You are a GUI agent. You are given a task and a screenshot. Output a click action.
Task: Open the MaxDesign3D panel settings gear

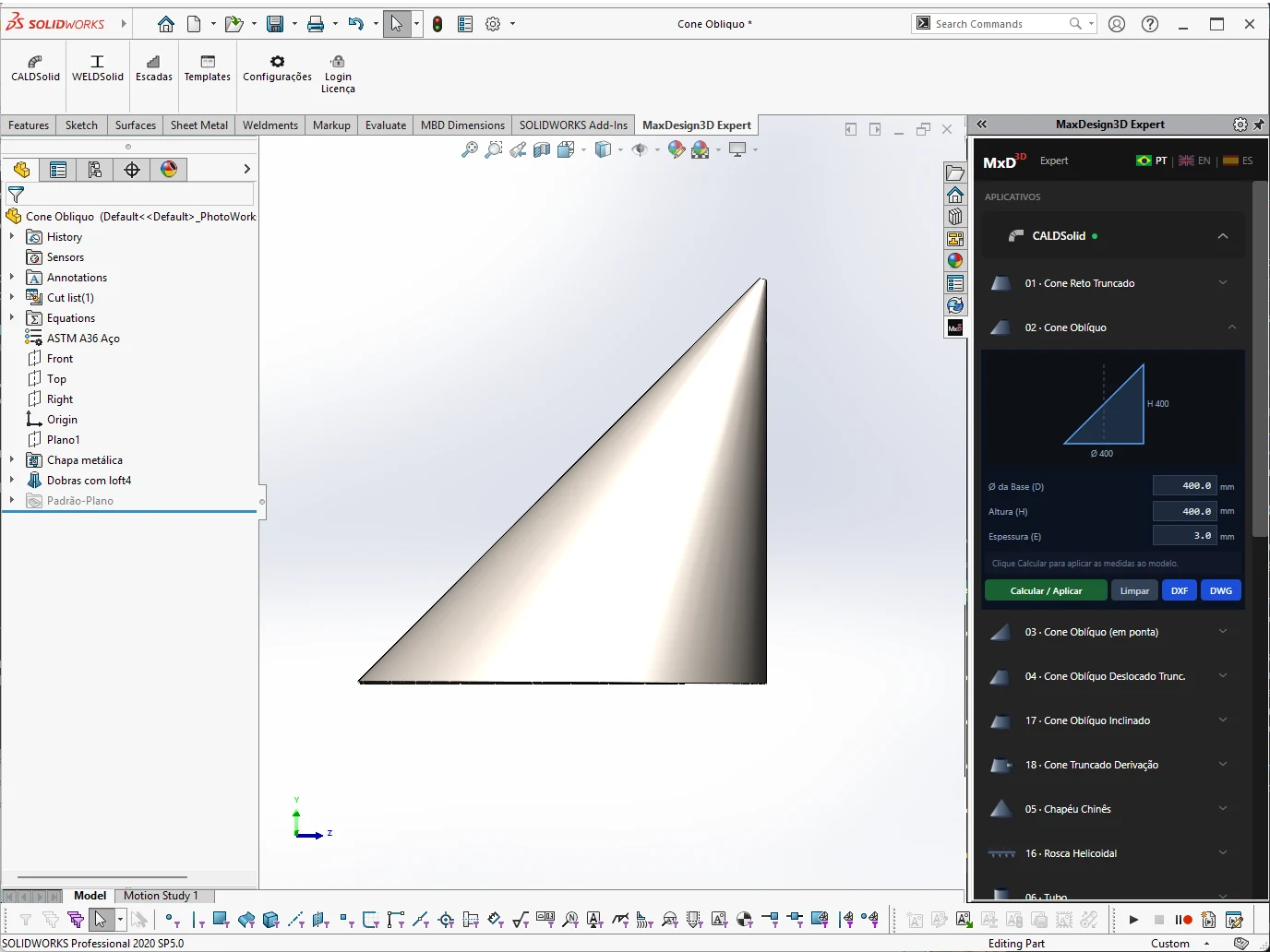(1240, 125)
